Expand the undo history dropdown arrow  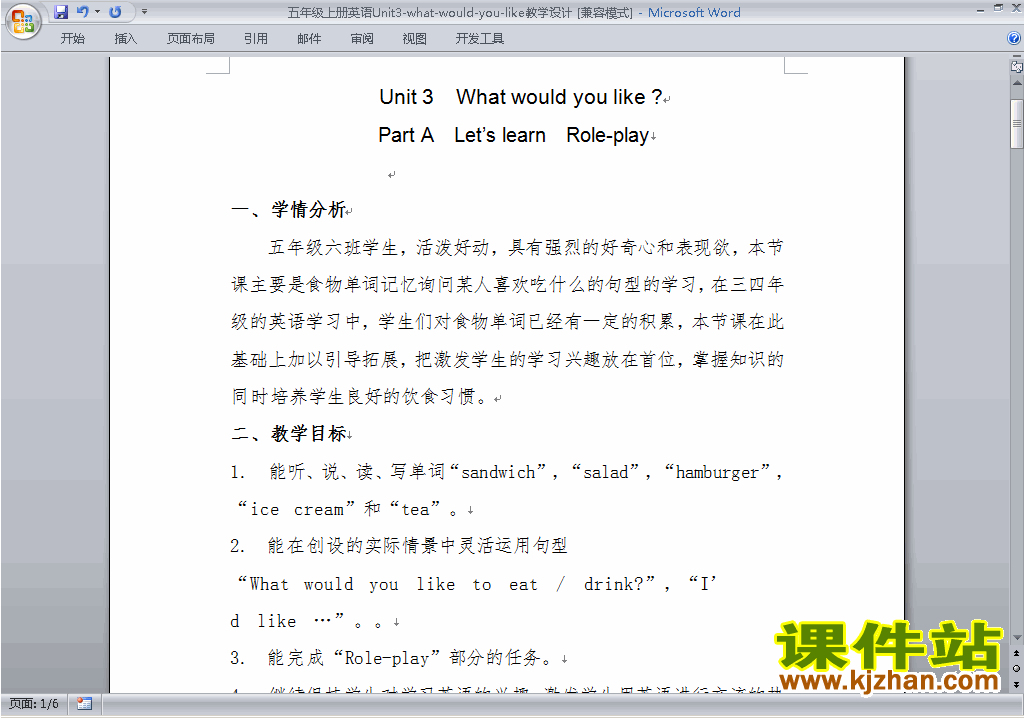[x=97, y=12]
